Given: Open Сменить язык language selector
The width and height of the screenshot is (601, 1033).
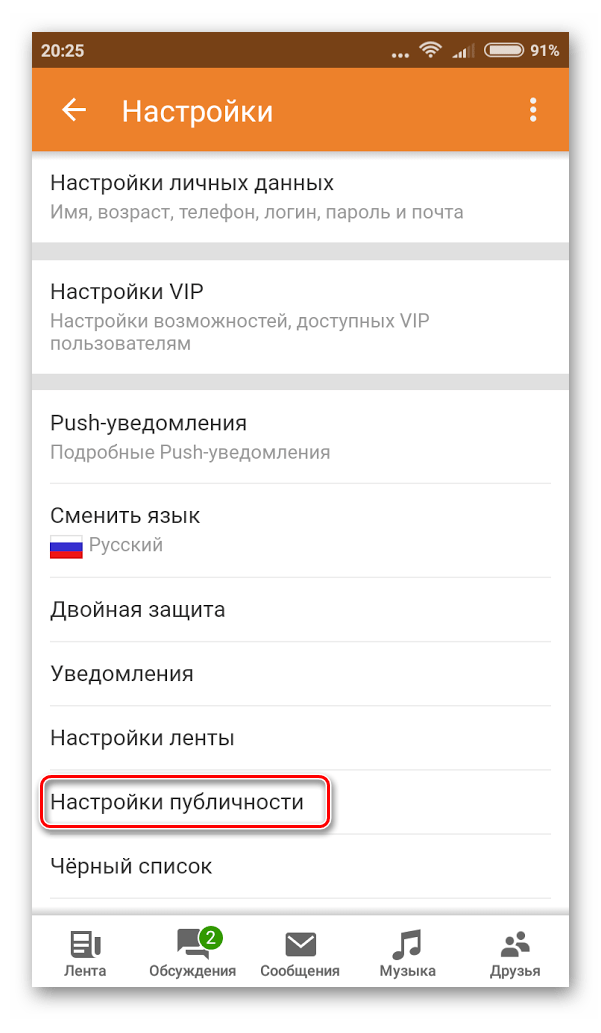Looking at the screenshot, I should (300, 530).
